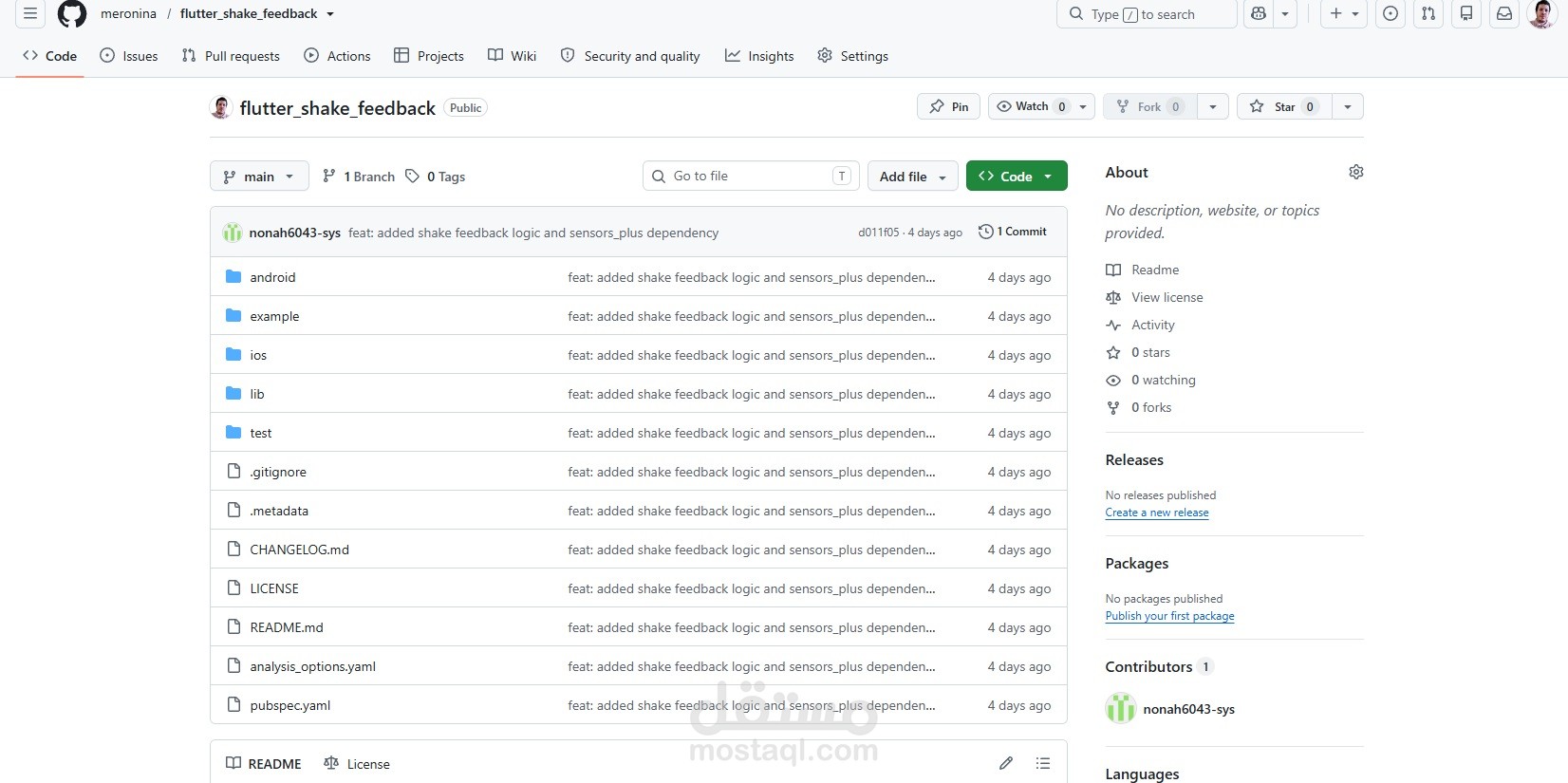Click Publish your first package link
The width and height of the screenshot is (1568, 783).
[1169, 616]
